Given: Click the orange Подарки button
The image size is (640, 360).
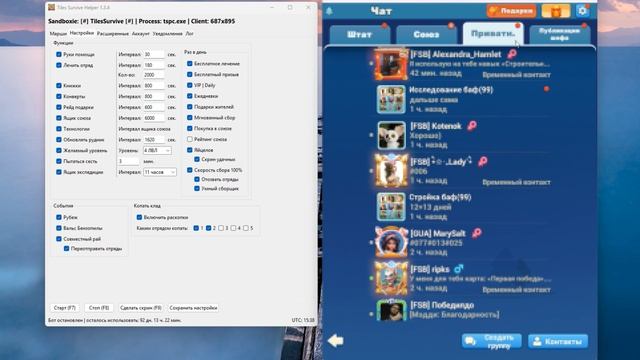Looking at the screenshot, I should 511,11.
